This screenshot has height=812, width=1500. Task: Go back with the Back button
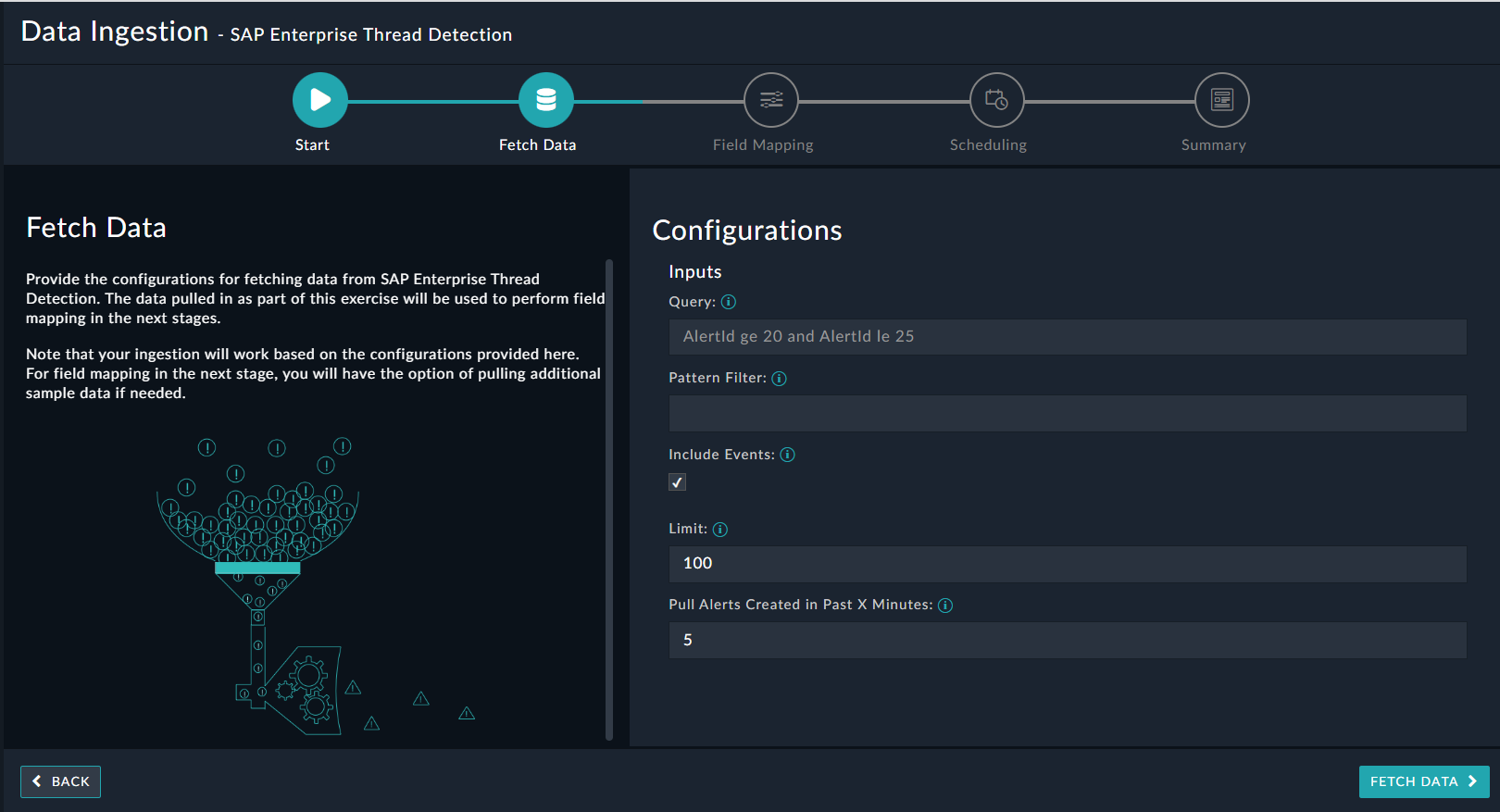[61, 781]
